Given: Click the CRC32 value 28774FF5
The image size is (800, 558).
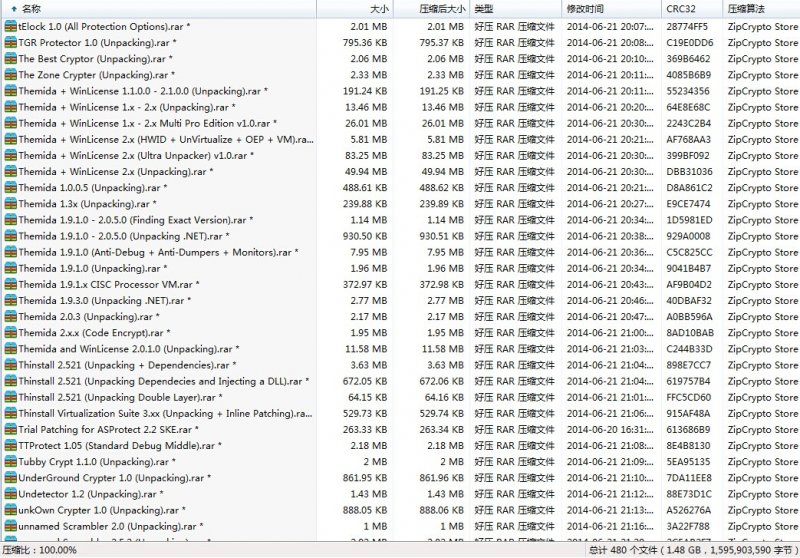Looking at the screenshot, I should 687,27.
